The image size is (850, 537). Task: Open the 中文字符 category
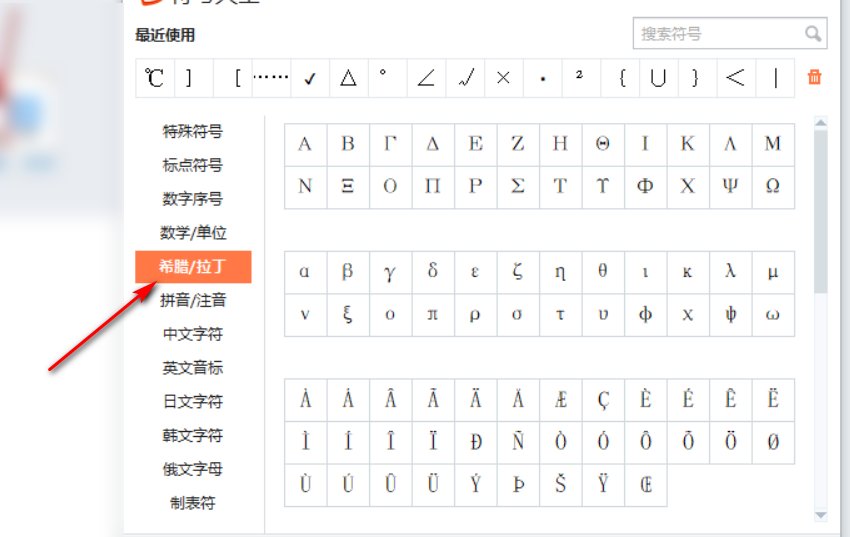coord(193,334)
